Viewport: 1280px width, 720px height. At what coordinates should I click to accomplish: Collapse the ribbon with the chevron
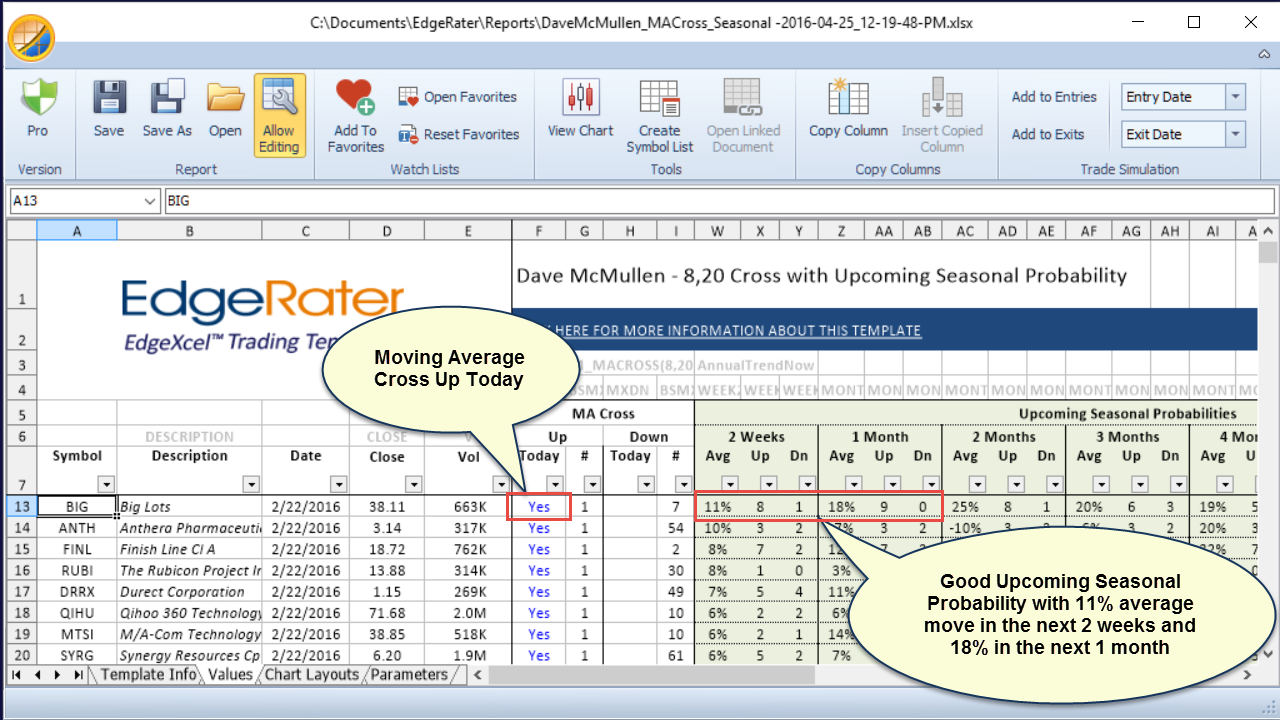click(1264, 54)
